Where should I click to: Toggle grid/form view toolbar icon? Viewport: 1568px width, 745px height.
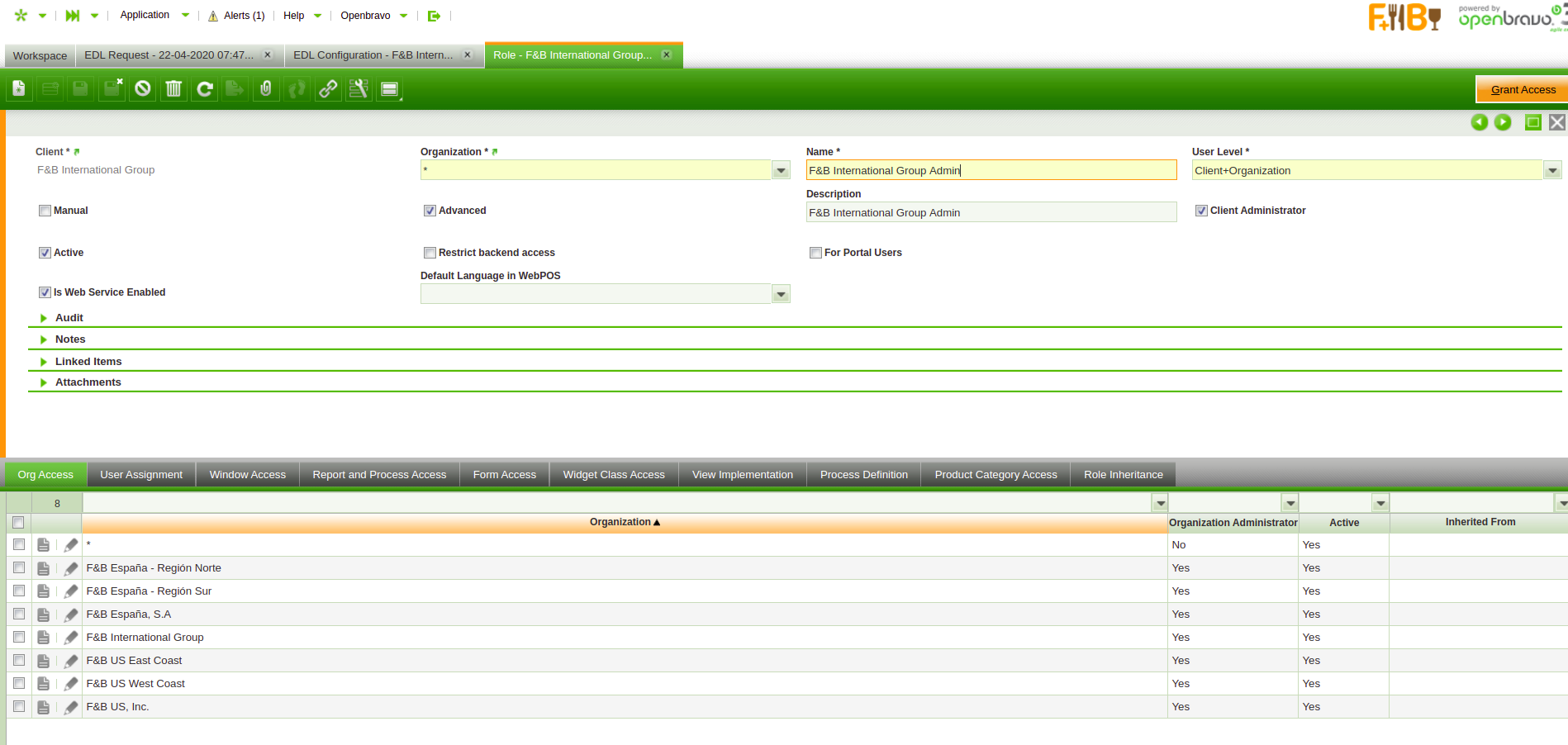coord(390,88)
